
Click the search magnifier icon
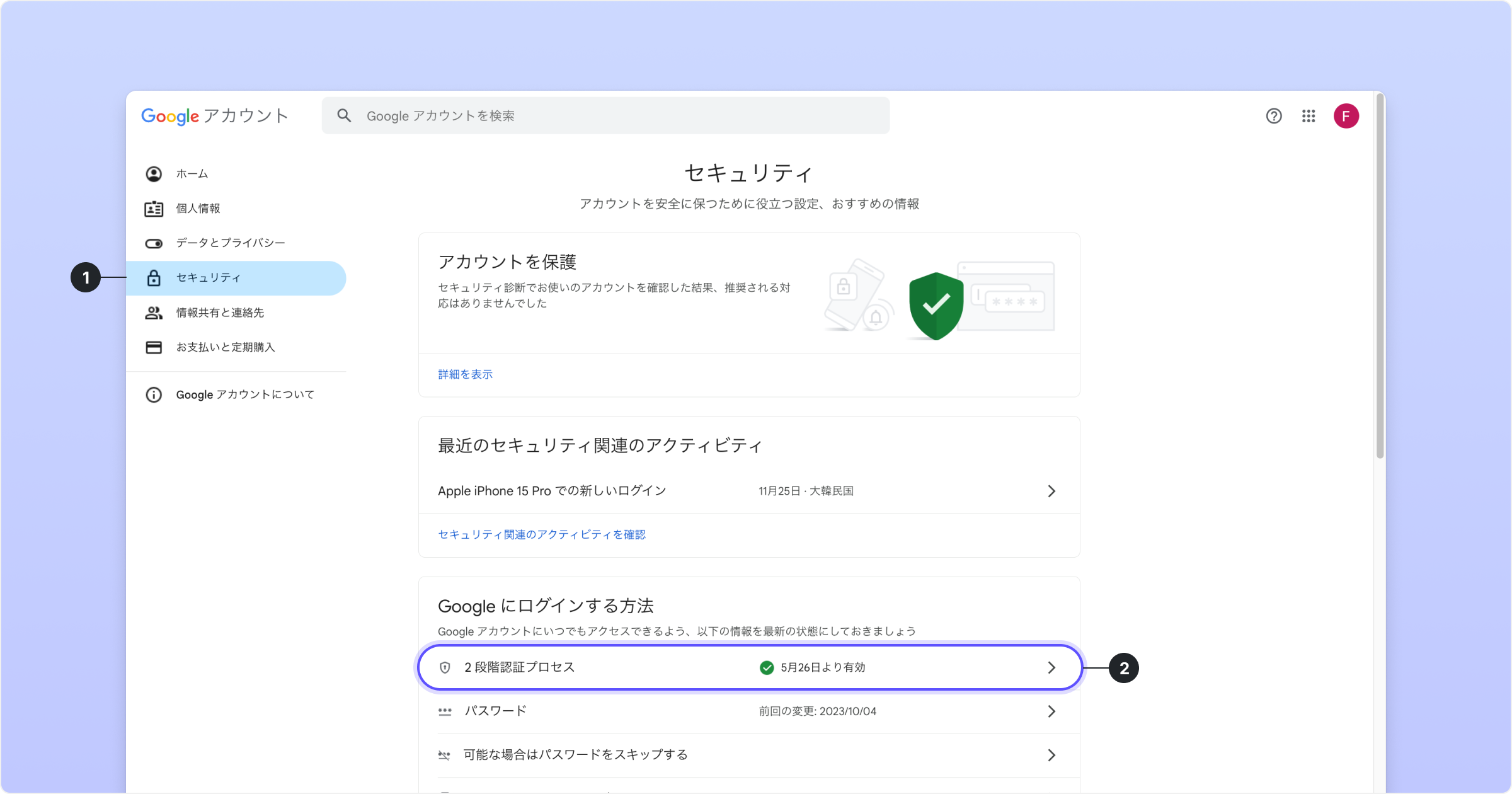tap(344, 115)
